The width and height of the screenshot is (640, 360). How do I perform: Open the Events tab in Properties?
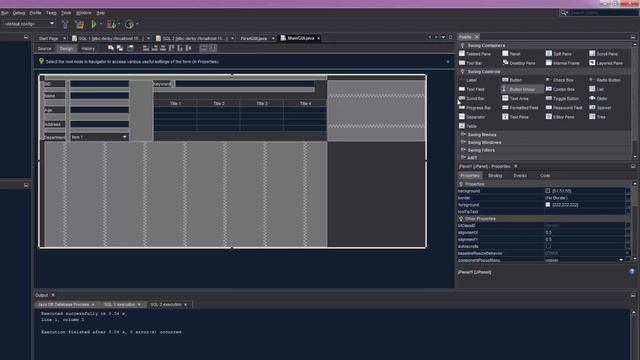point(520,176)
